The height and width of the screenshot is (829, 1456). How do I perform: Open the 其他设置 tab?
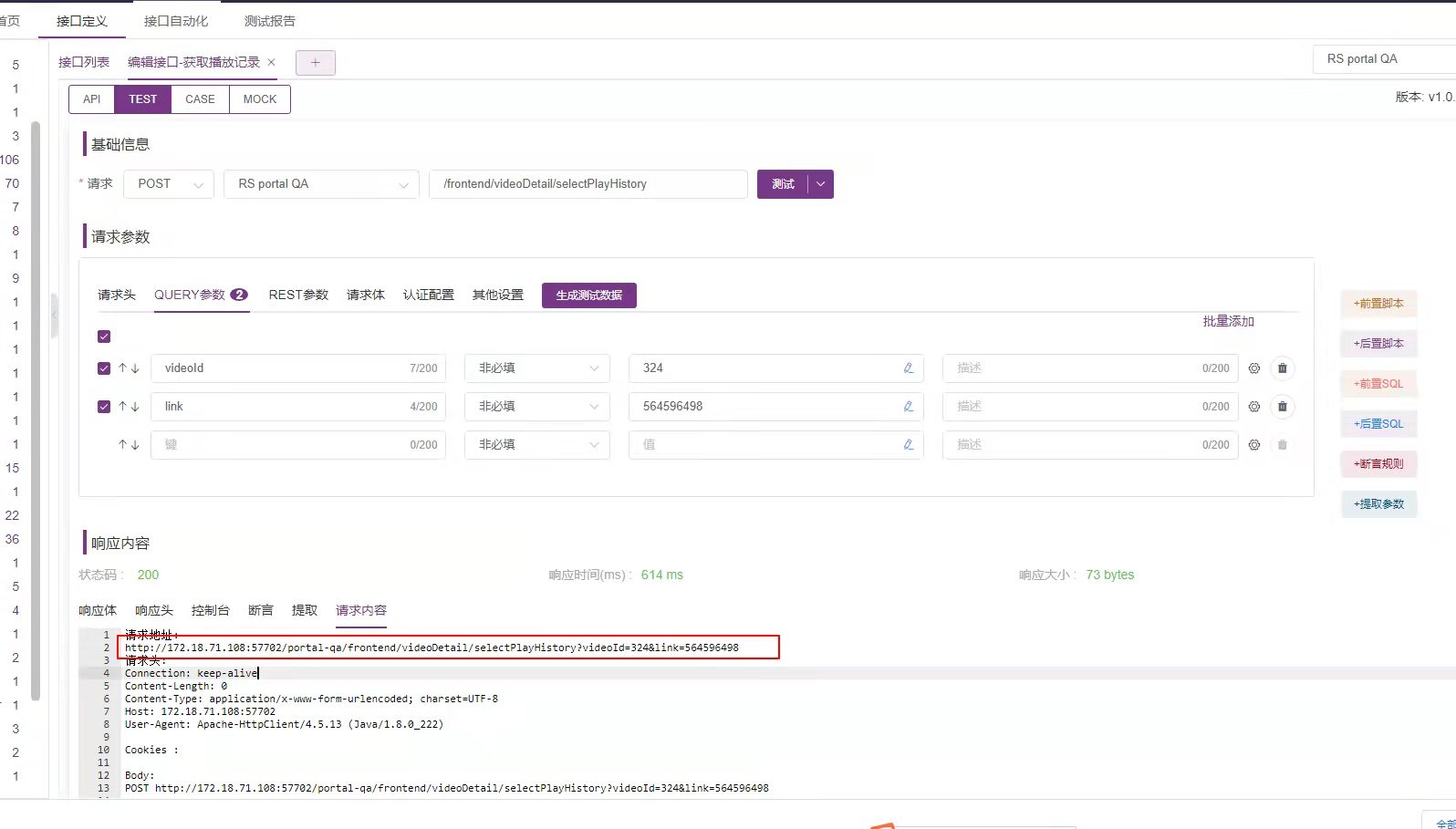click(498, 295)
